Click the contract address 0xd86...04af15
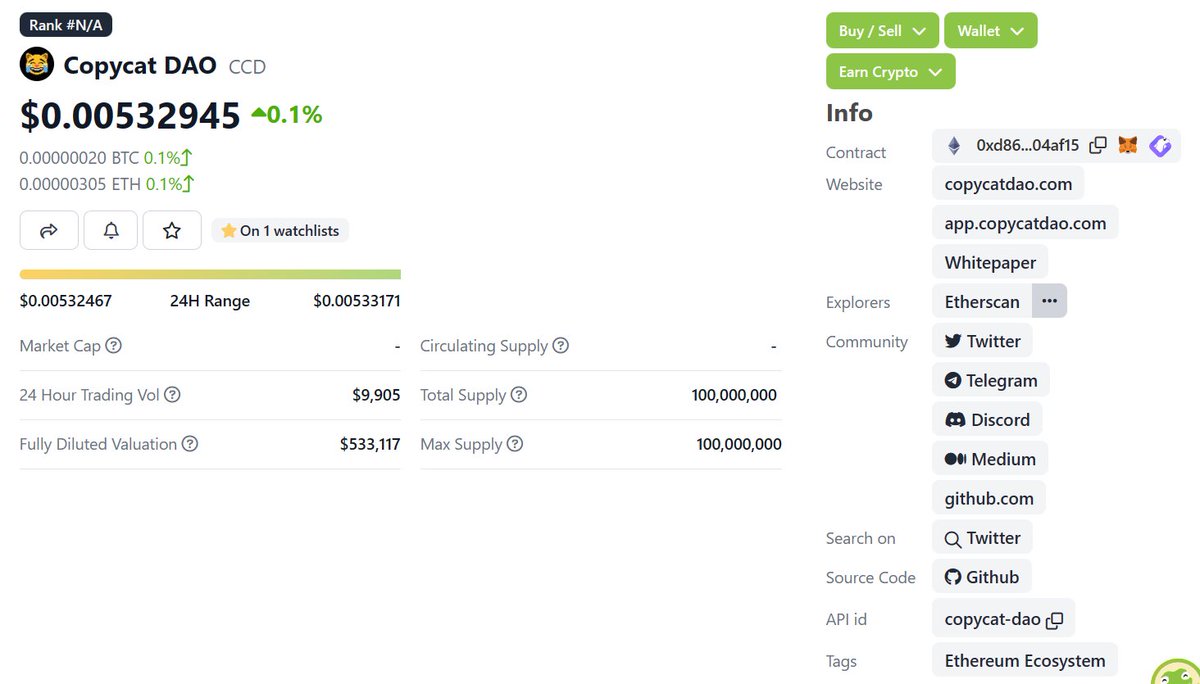Image resolution: width=1200 pixels, height=684 pixels. click(1028, 146)
